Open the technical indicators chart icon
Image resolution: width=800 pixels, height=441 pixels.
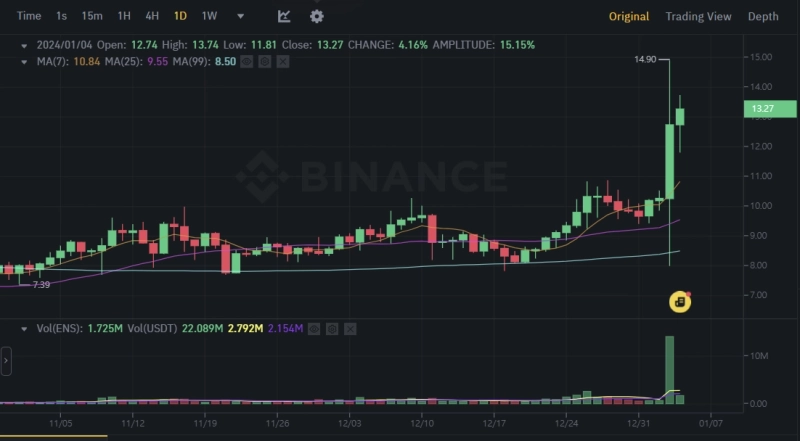coord(284,16)
